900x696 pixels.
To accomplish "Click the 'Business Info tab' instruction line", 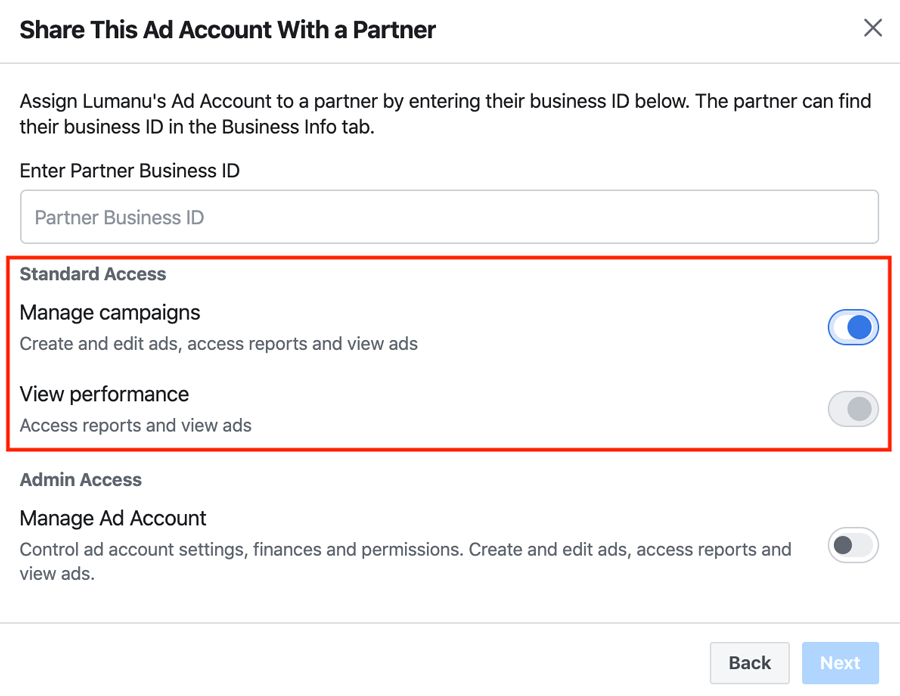I will (197, 127).
